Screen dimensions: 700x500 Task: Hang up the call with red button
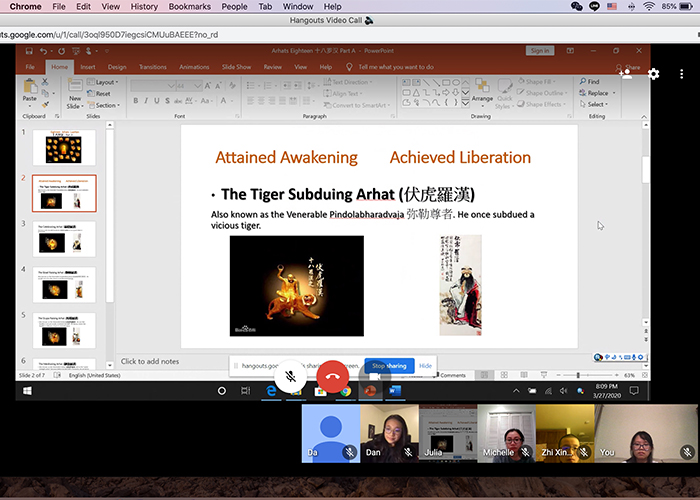coord(335,376)
